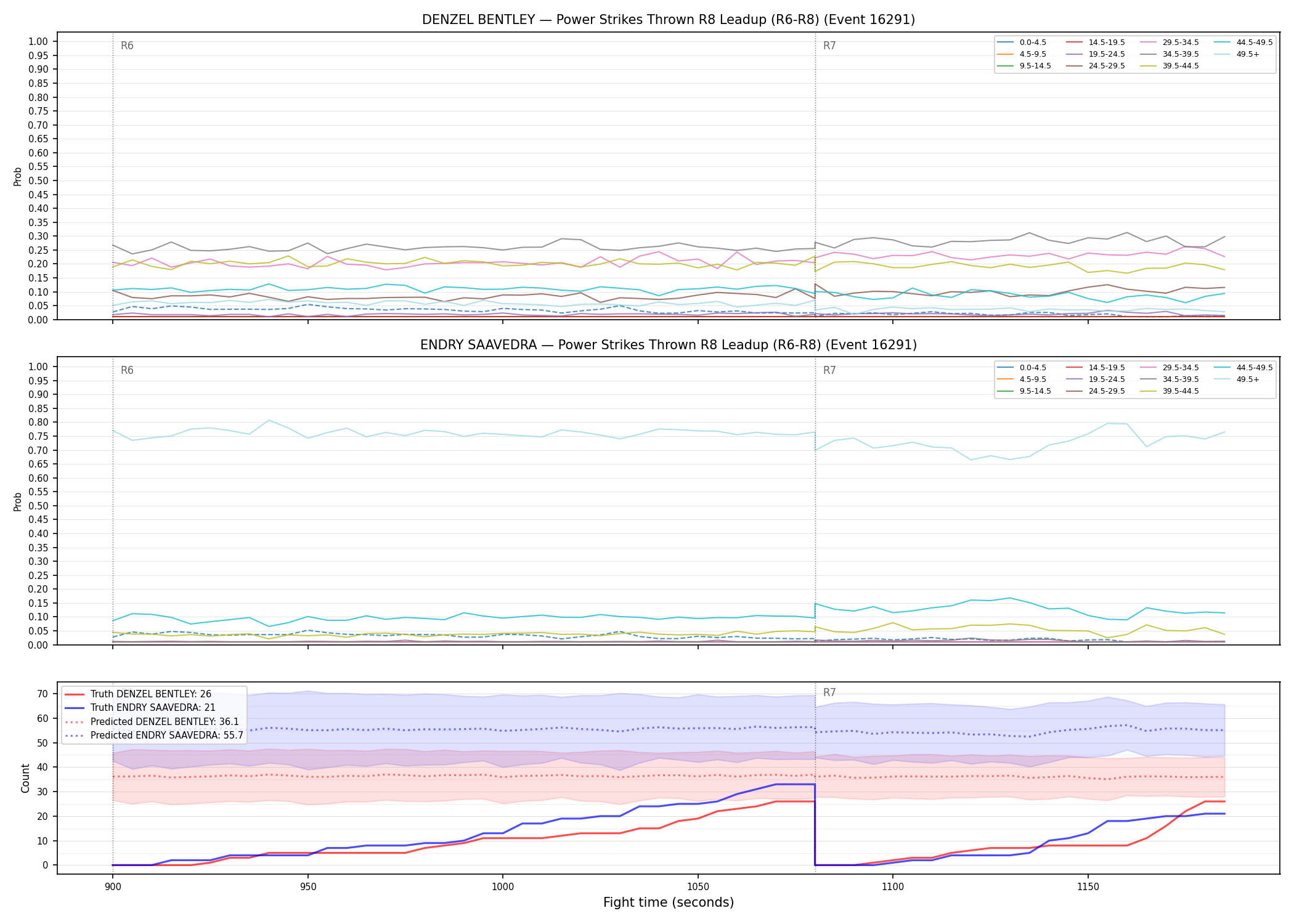Click '4.5-9.5' legend entry in Saavedra chart

click(x=1022, y=379)
